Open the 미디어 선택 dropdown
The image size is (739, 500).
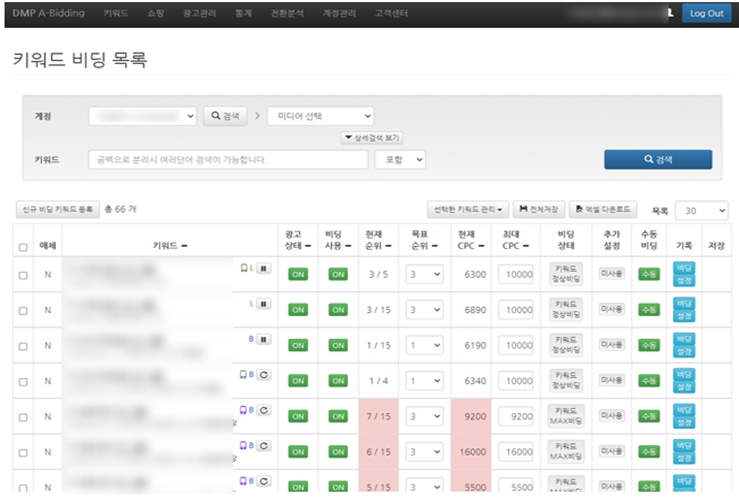[x=320, y=116]
